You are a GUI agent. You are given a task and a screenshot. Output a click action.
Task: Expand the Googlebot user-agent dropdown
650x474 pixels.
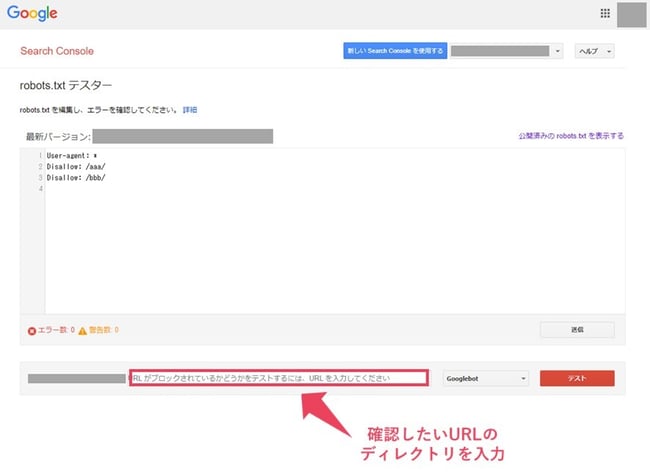484,378
